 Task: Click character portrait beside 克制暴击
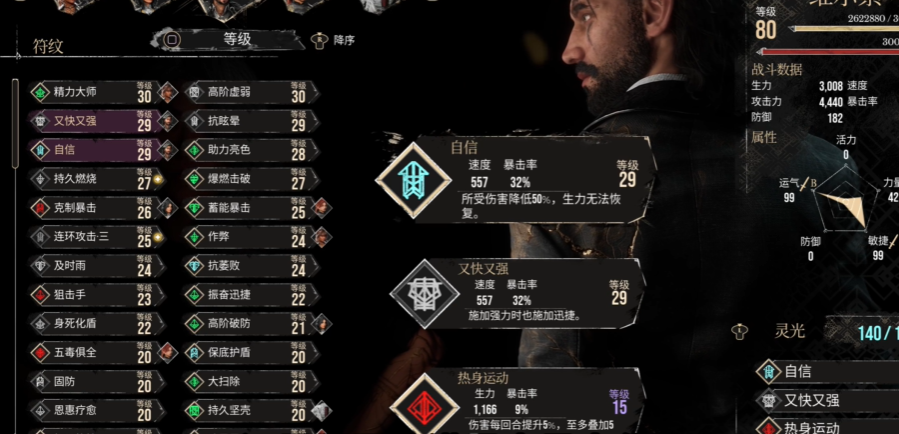pyautogui.click(x=168, y=208)
